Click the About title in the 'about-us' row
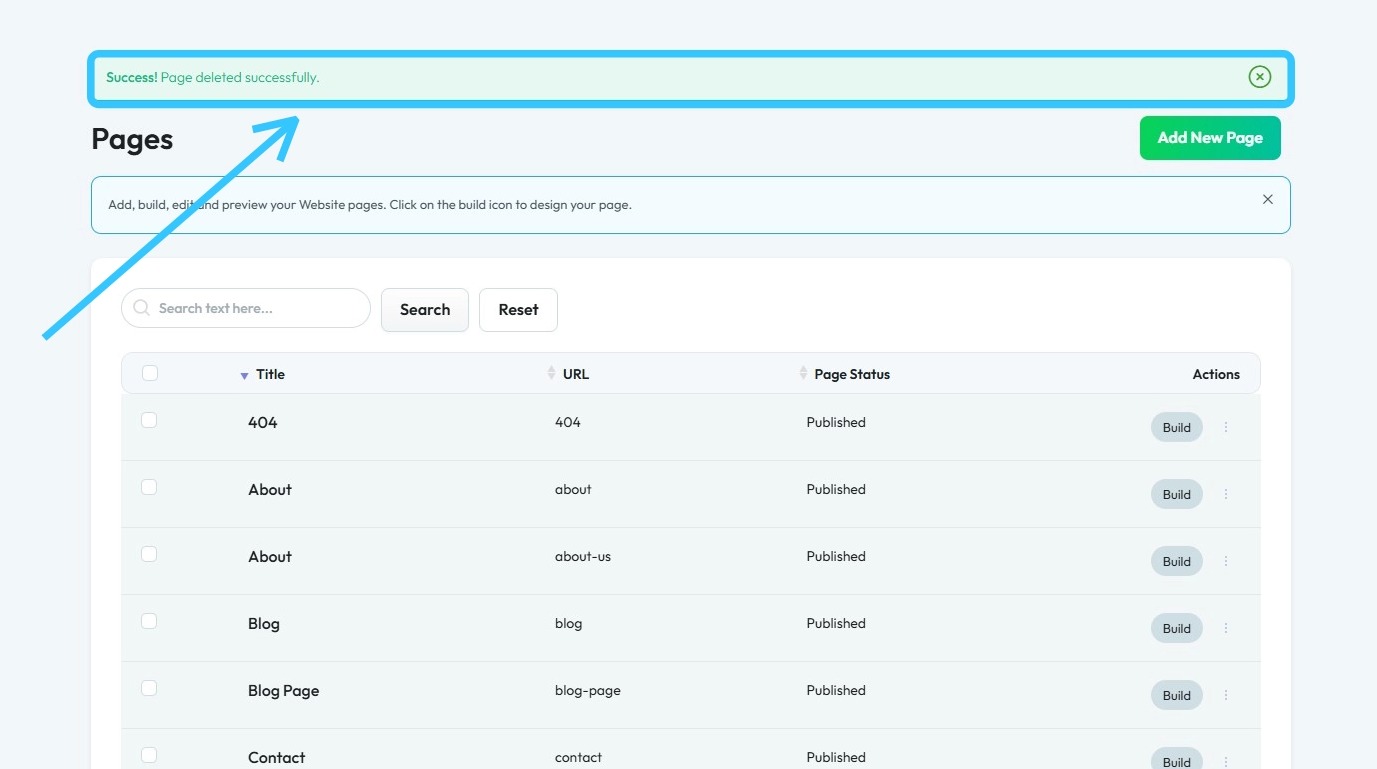The image size is (1377, 769). coord(270,556)
